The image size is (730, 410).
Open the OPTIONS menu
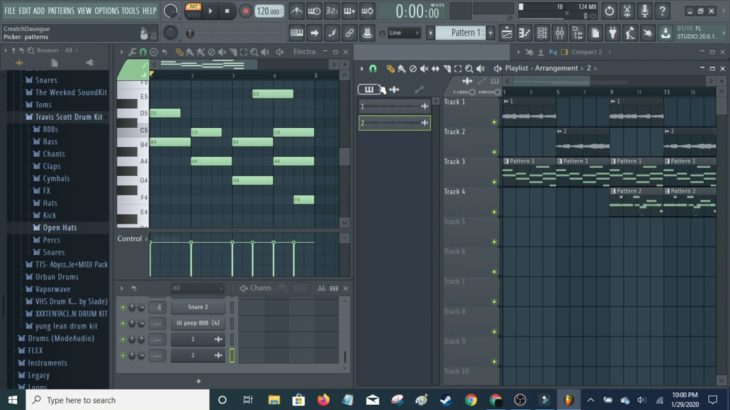107,10
